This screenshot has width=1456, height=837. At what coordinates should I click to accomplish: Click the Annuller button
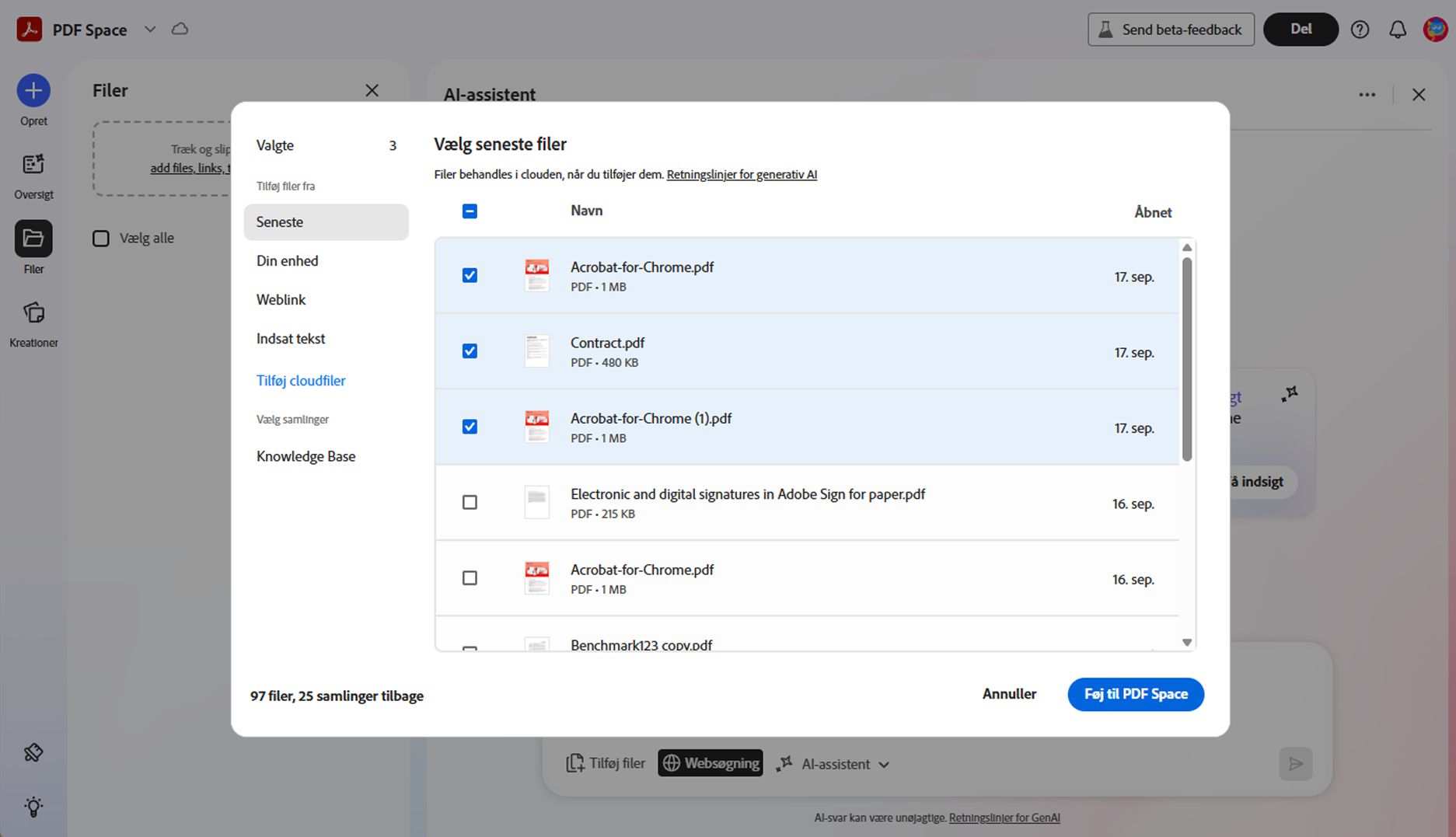(1009, 694)
